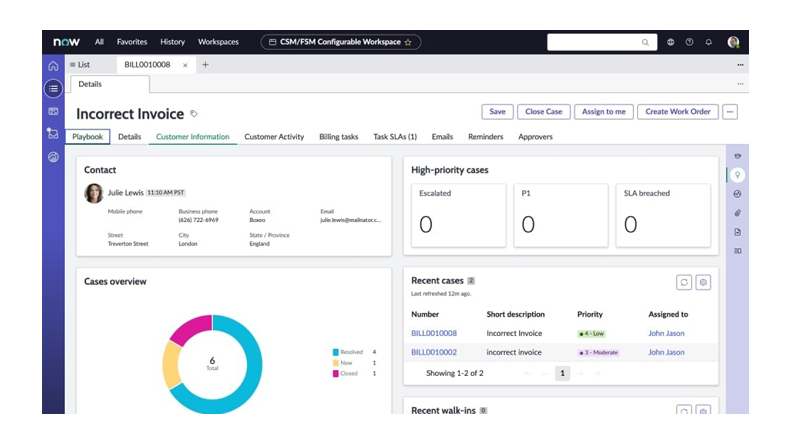Refresh the Recent cases widget
The height and width of the screenshot is (444, 790).
point(684,283)
